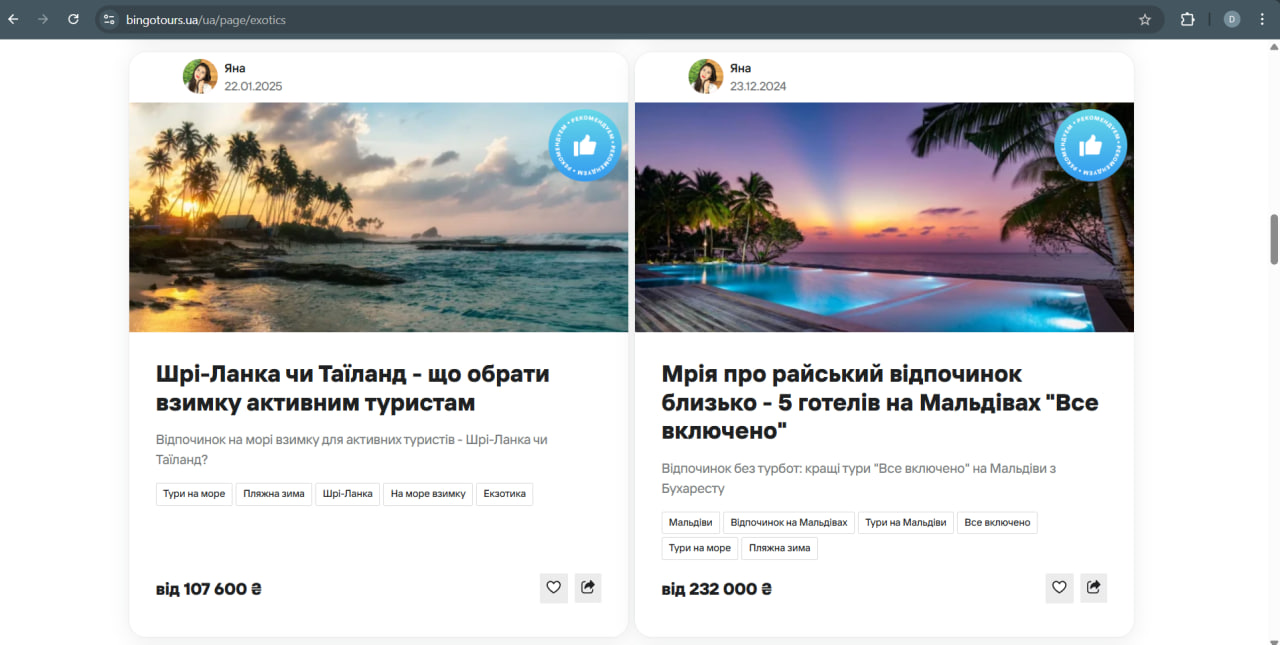1280x645 pixels.
Task: Click scrollbar up arrow at top
Action: 1274,47
